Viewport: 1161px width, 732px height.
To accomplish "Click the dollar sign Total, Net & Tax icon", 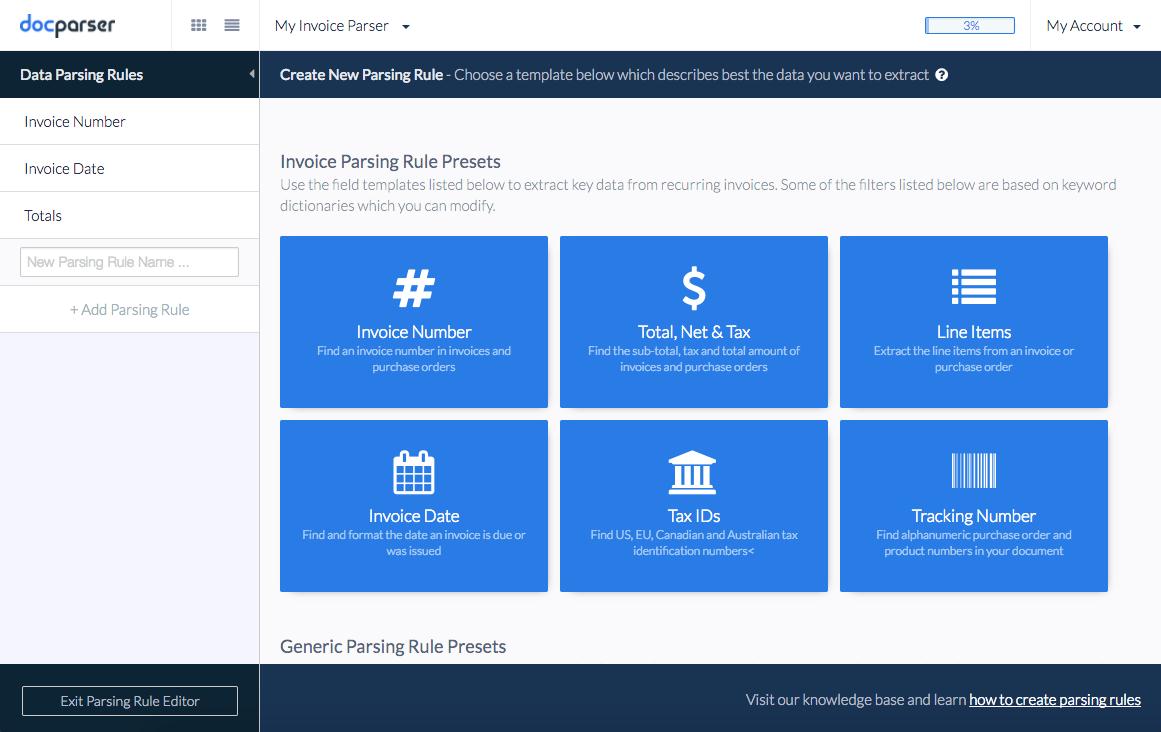I will pyautogui.click(x=693, y=288).
